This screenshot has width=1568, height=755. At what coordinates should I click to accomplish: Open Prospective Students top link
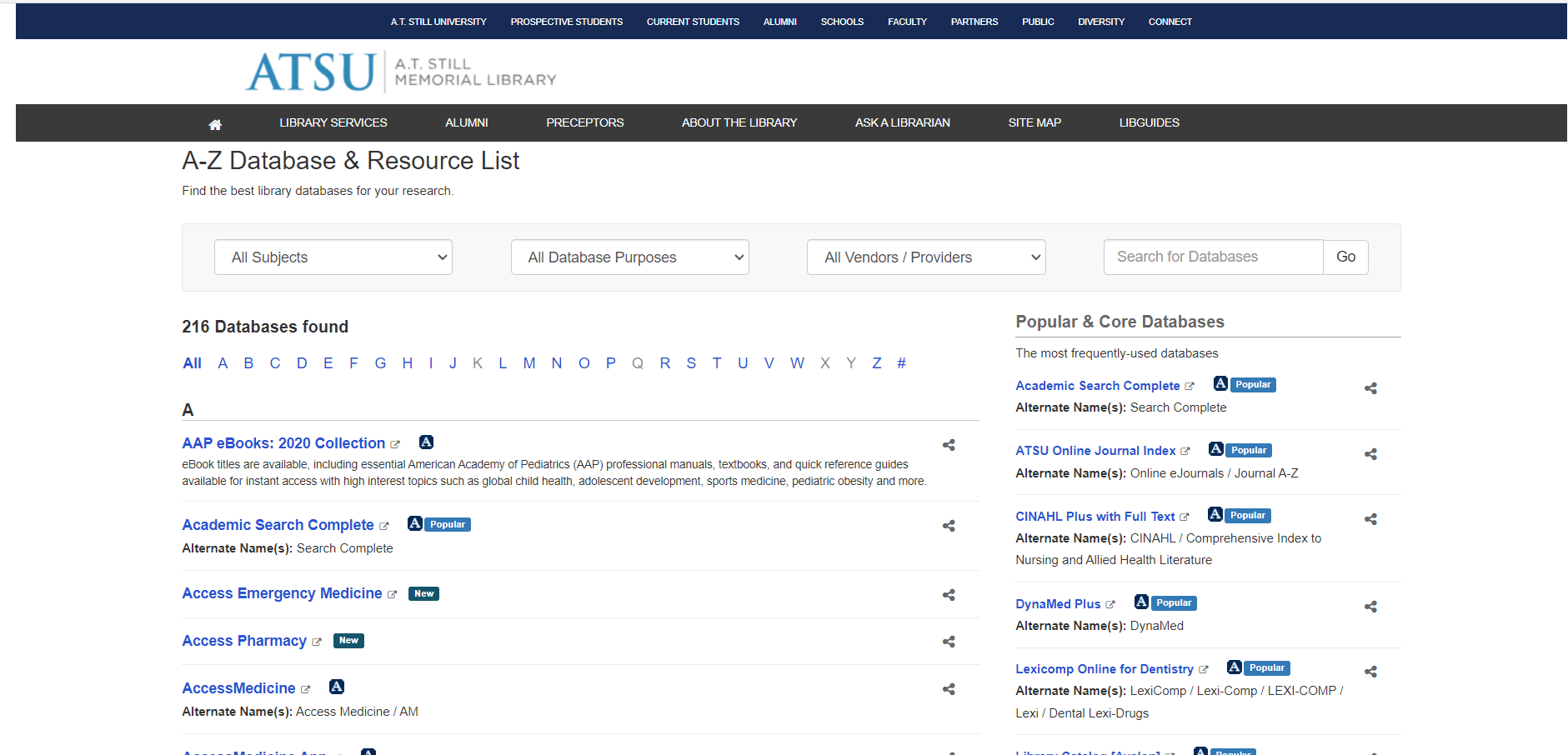[567, 22]
